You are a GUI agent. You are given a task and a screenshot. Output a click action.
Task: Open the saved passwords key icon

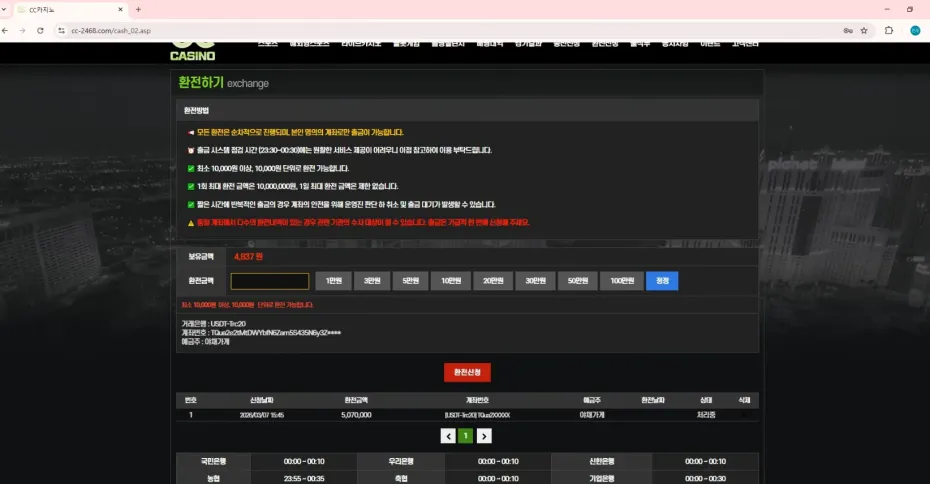pos(848,30)
